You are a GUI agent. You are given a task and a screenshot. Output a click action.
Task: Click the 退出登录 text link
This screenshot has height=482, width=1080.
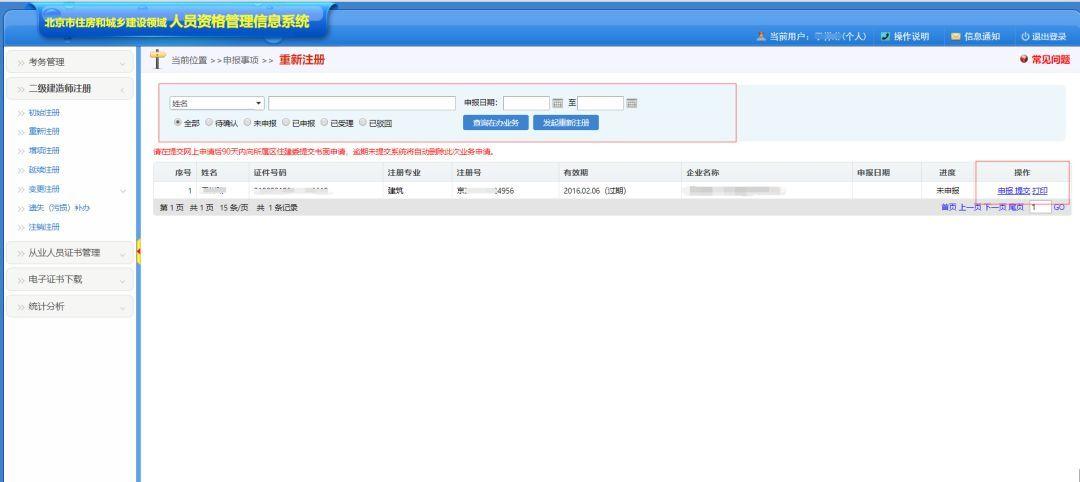(1049, 36)
